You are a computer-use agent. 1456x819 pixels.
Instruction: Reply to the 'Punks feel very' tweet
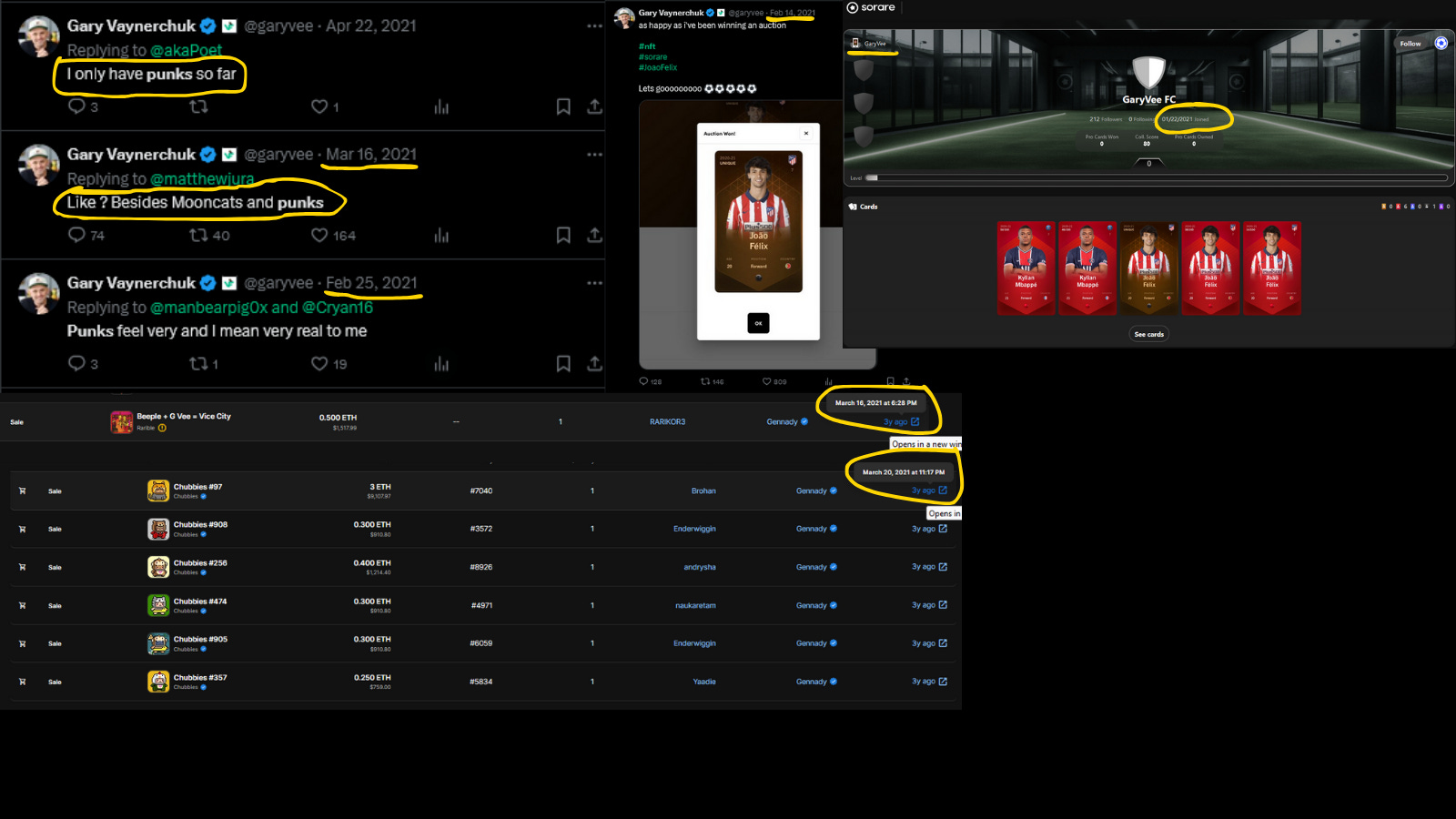[x=76, y=363]
